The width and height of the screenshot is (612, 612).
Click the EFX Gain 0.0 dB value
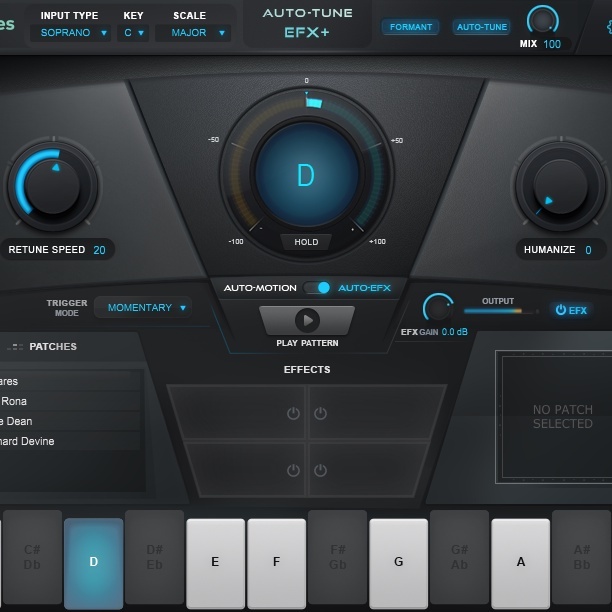tap(454, 332)
